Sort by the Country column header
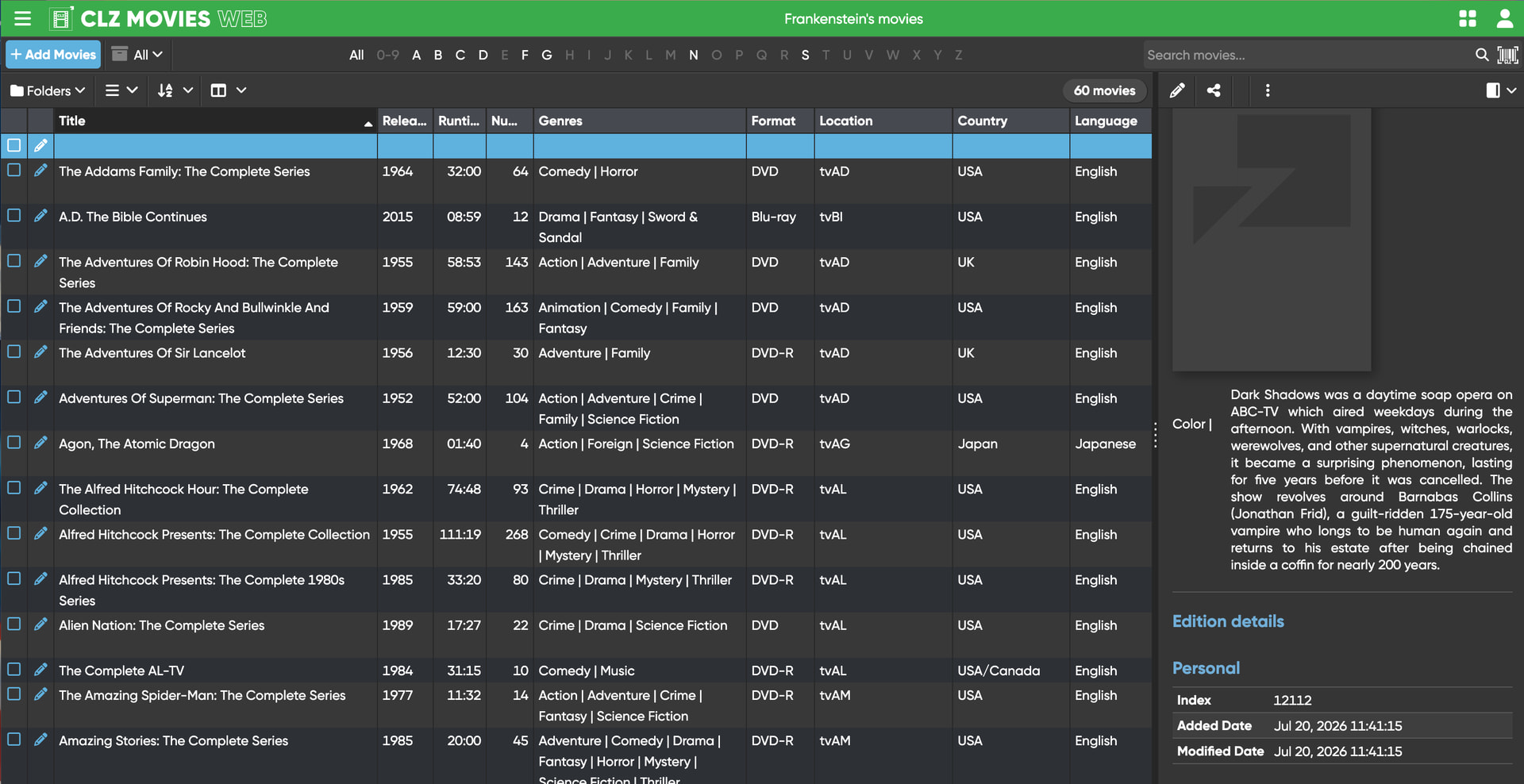The width and height of the screenshot is (1524, 784). [x=1011, y=121]
